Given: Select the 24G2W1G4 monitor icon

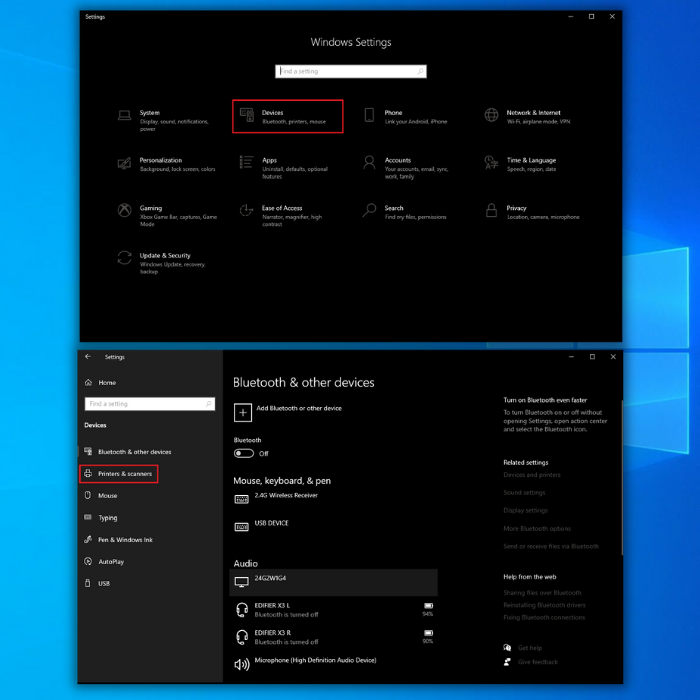Looking at the screenshot, I should (242, 582).
